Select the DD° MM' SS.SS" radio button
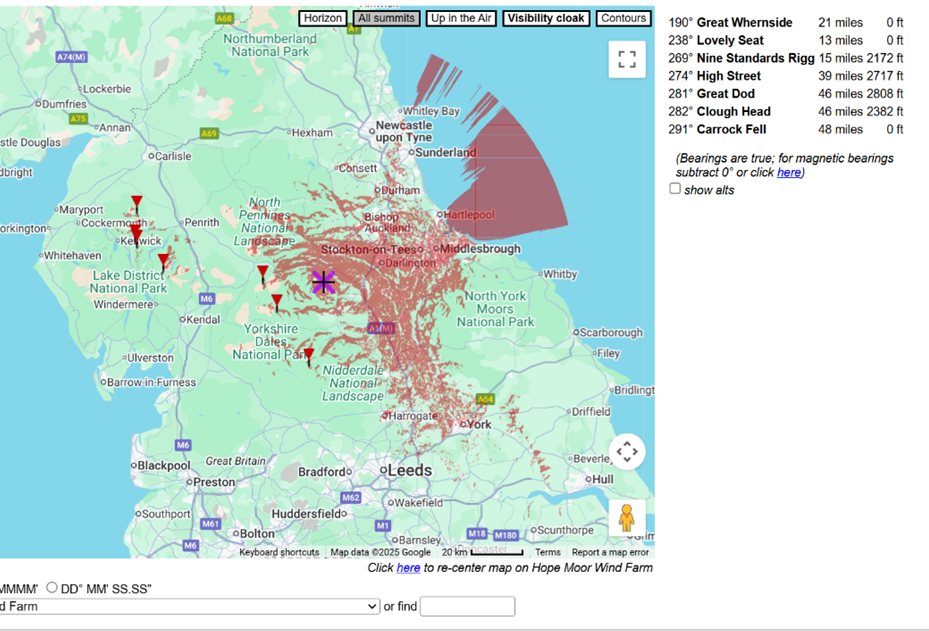Image resolution: width=929 pixels, height=631 pixels. (x=52, y=588)
